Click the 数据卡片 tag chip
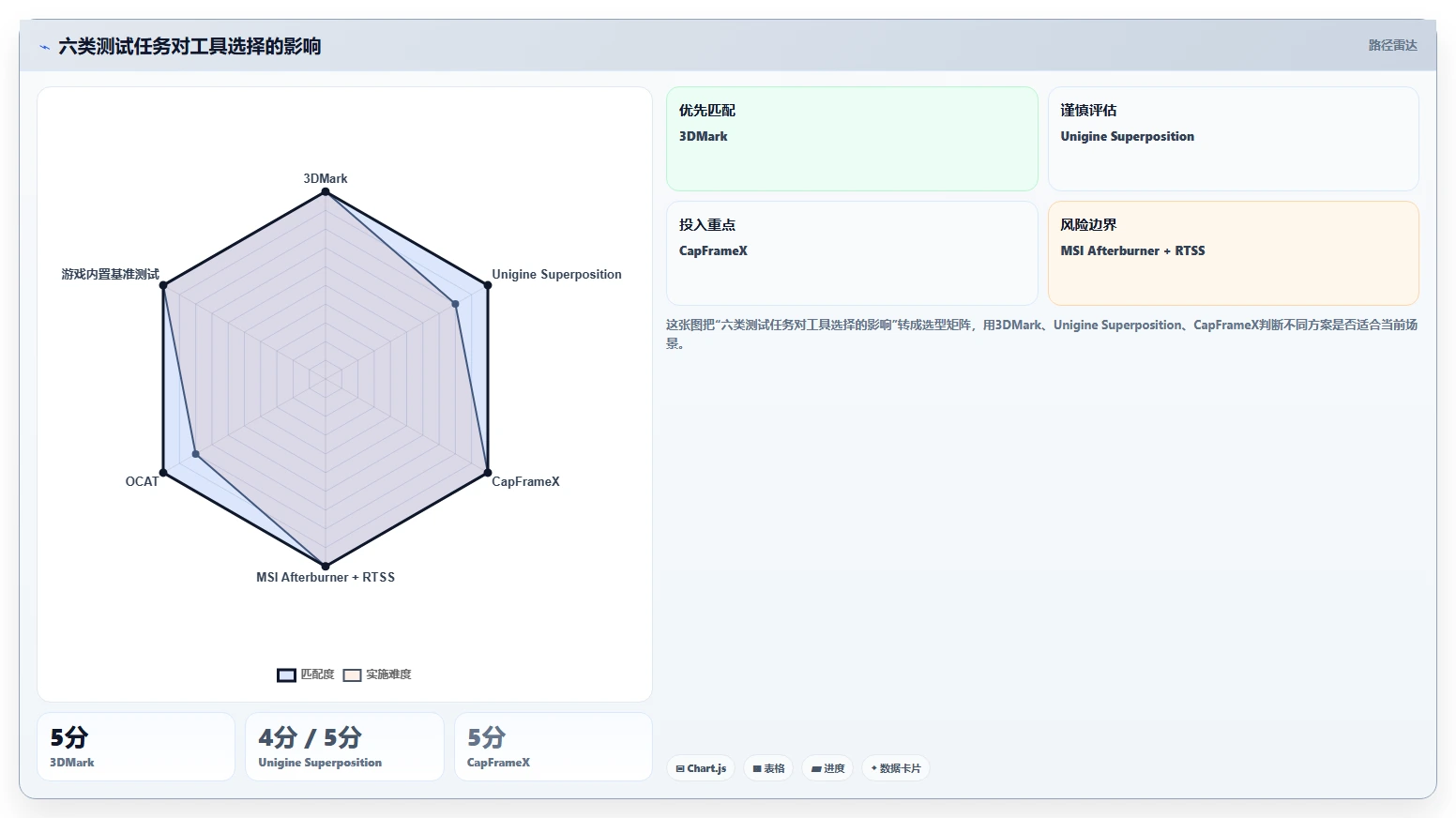The height and width of the screenshot is (818, 1456). pyautogui.click(x=896, y=768)
